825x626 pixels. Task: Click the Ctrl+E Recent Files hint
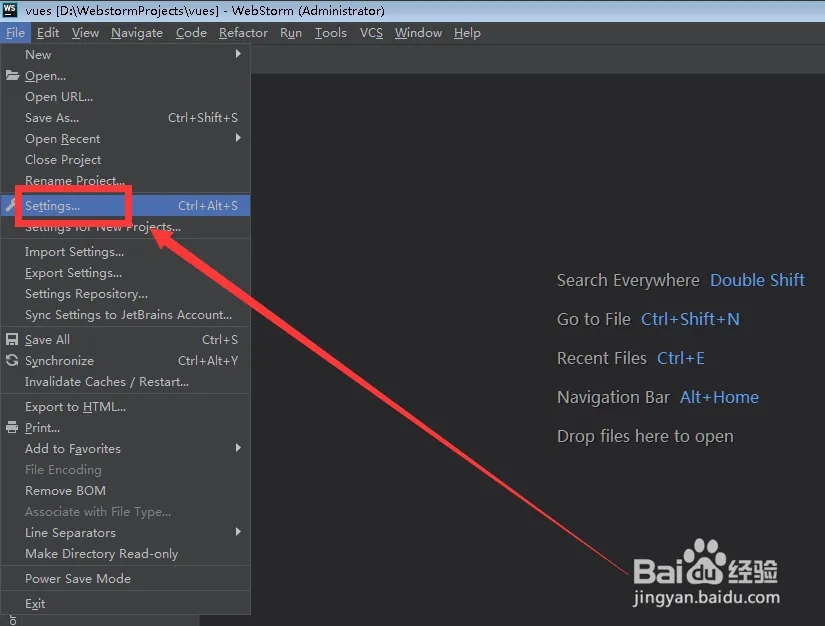(680, 358)
